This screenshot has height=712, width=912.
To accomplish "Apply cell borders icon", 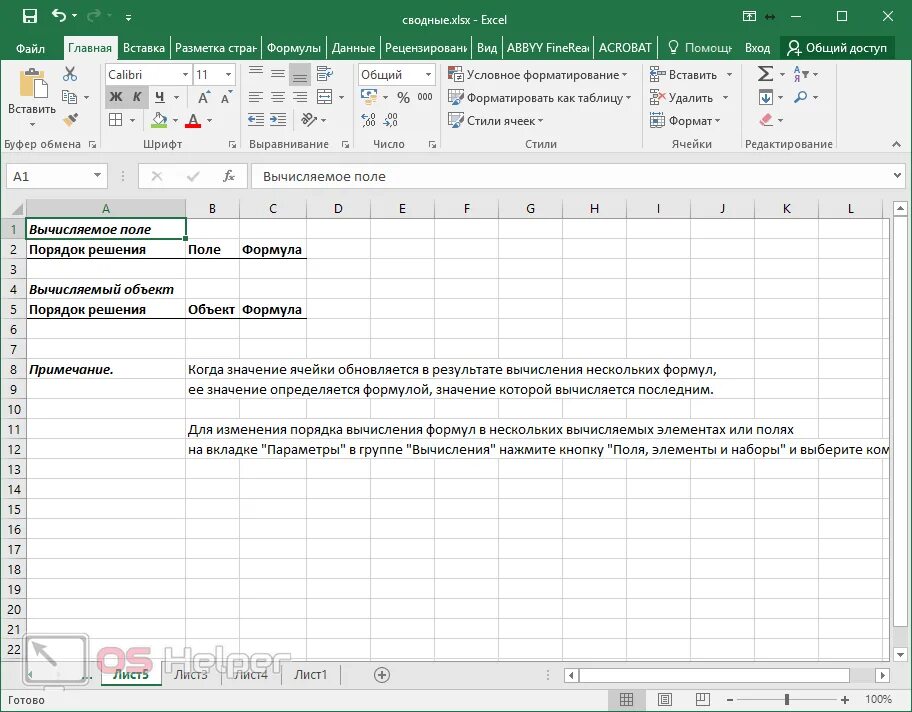I will coord(116,120).
